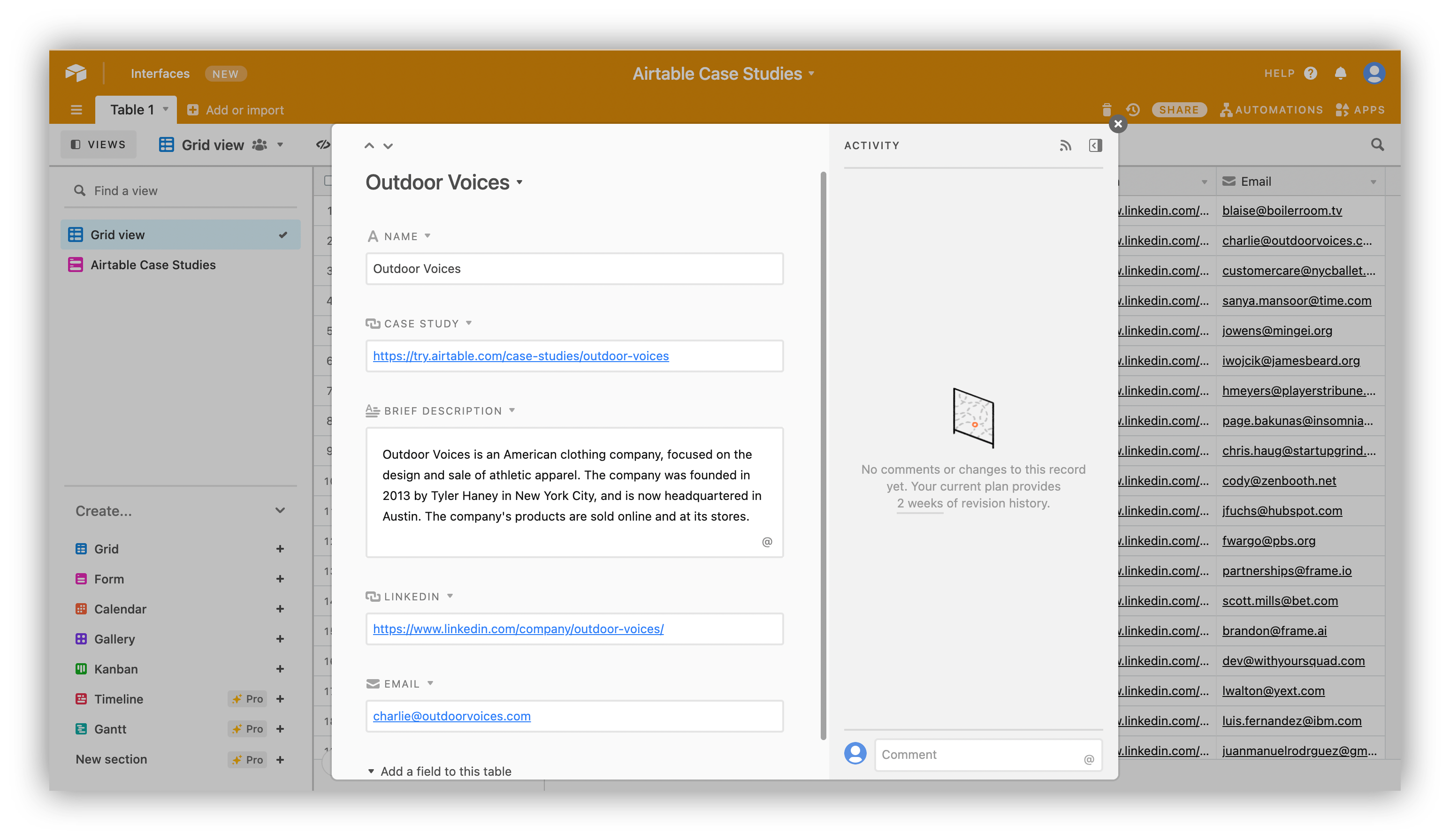1450x840 pixels.
Task: Click the Brief Description text area
Action: pos(574,492)
